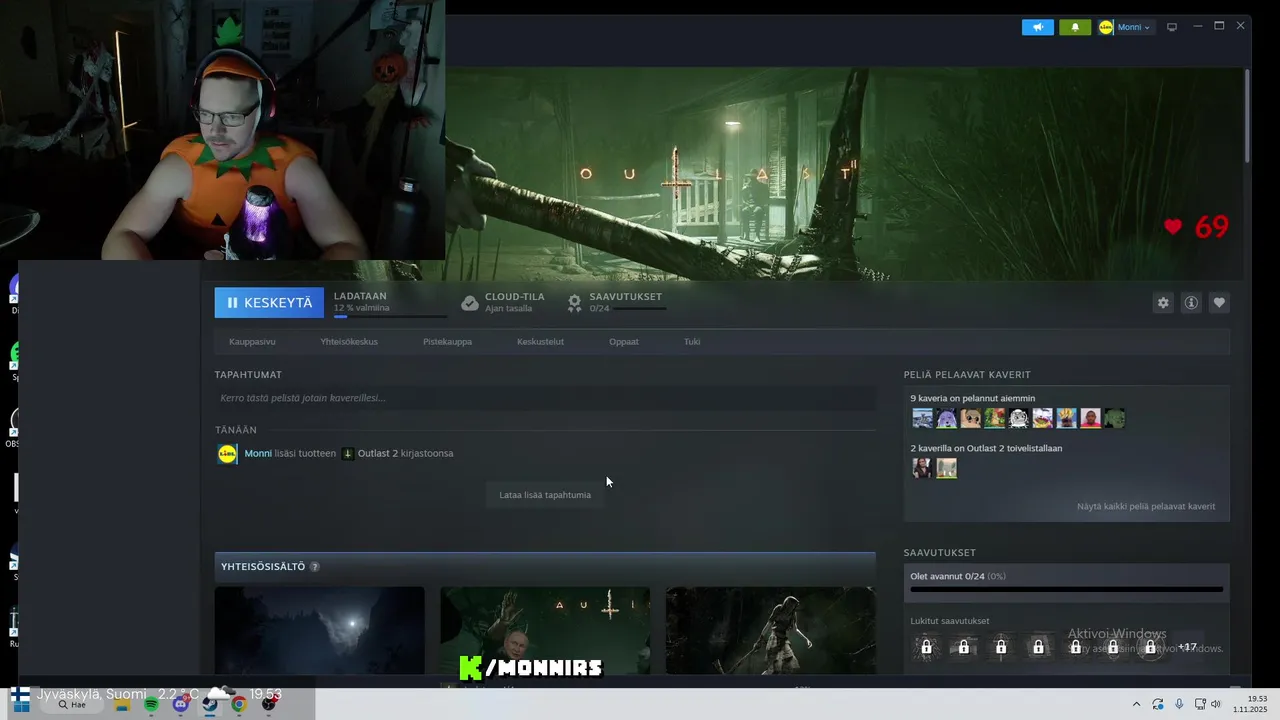This screenshot has height=720, width=1280.
Task: Open the Monni profile link in activity feed
Action: pos(258,453)
